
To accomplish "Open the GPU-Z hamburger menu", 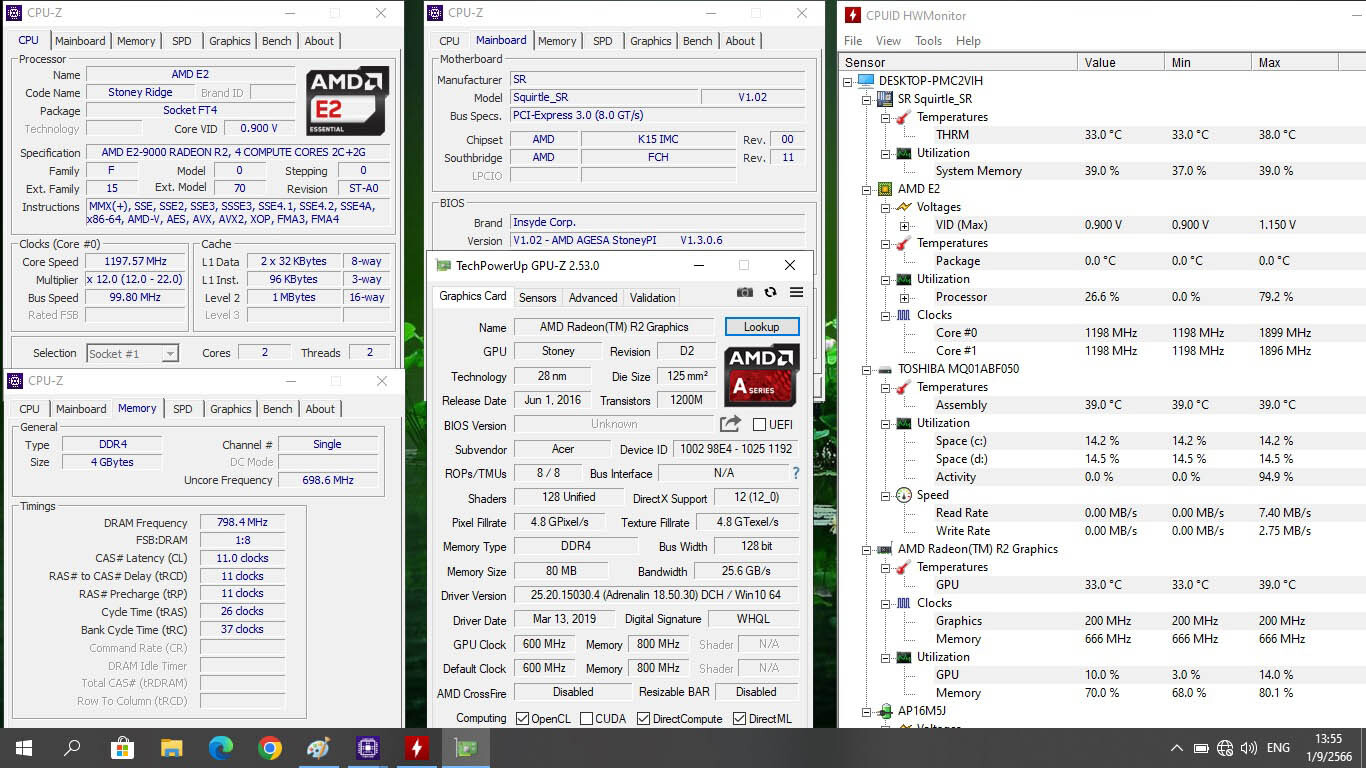I will (796, 292).
